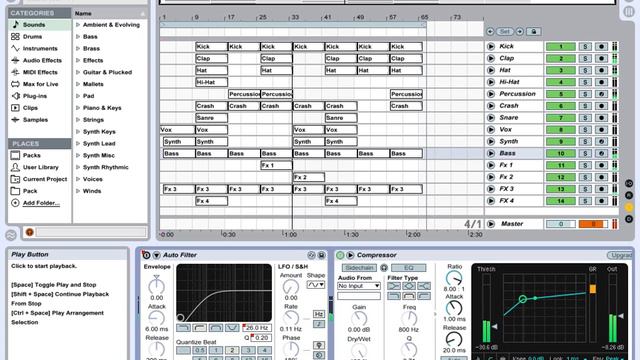This screenshot has width=640, height=360.
Task: Click the Kick track play icon
Action: [x=491, y=47]
